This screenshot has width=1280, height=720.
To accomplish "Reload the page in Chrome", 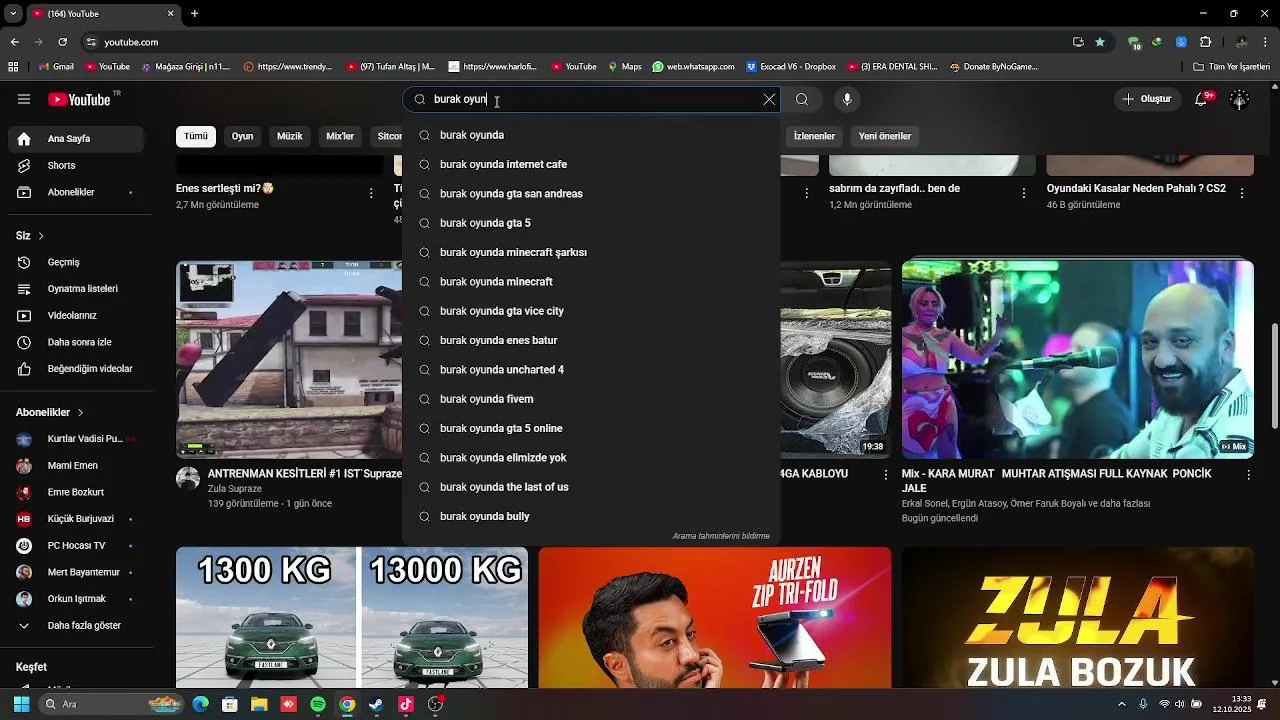I will click(x=62, y=42).
